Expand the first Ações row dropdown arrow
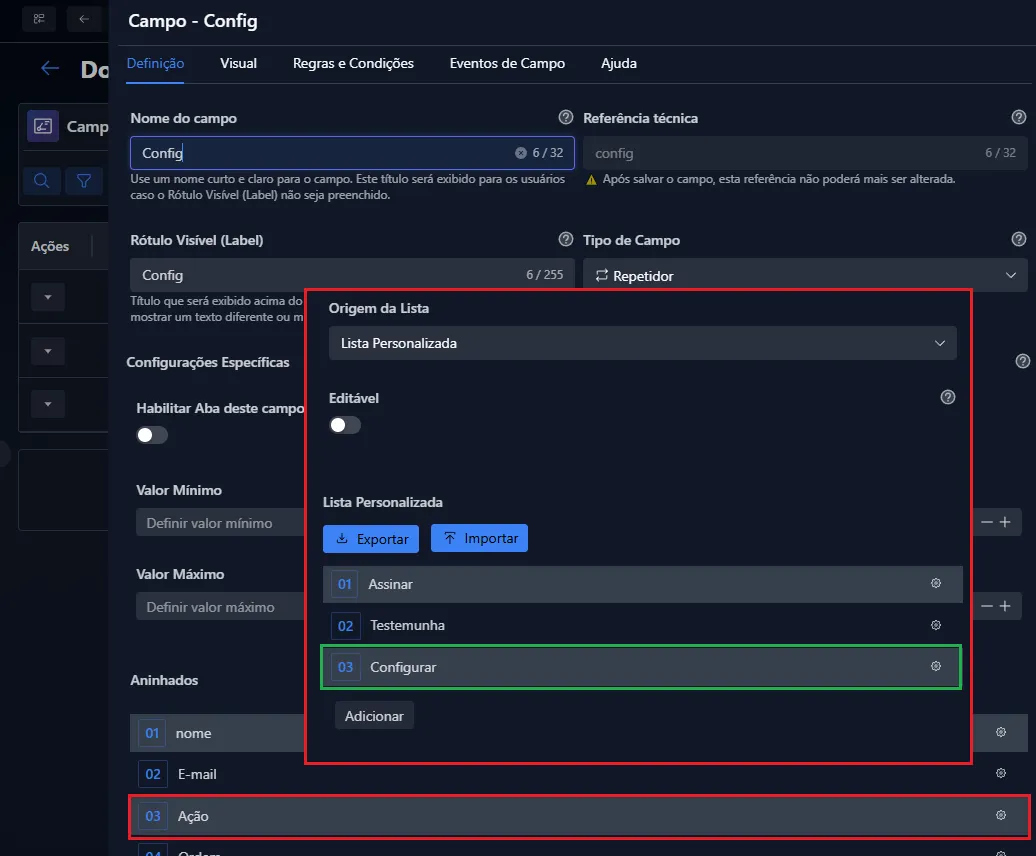 coord(48,297)
